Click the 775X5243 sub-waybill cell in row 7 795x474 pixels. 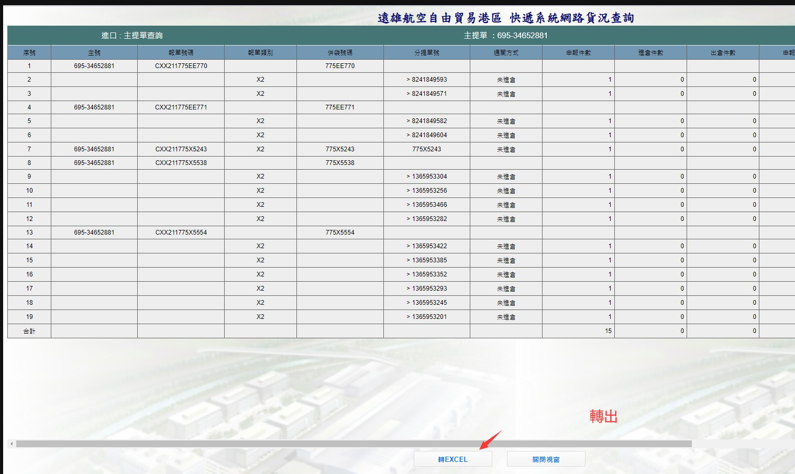point(426,149)
